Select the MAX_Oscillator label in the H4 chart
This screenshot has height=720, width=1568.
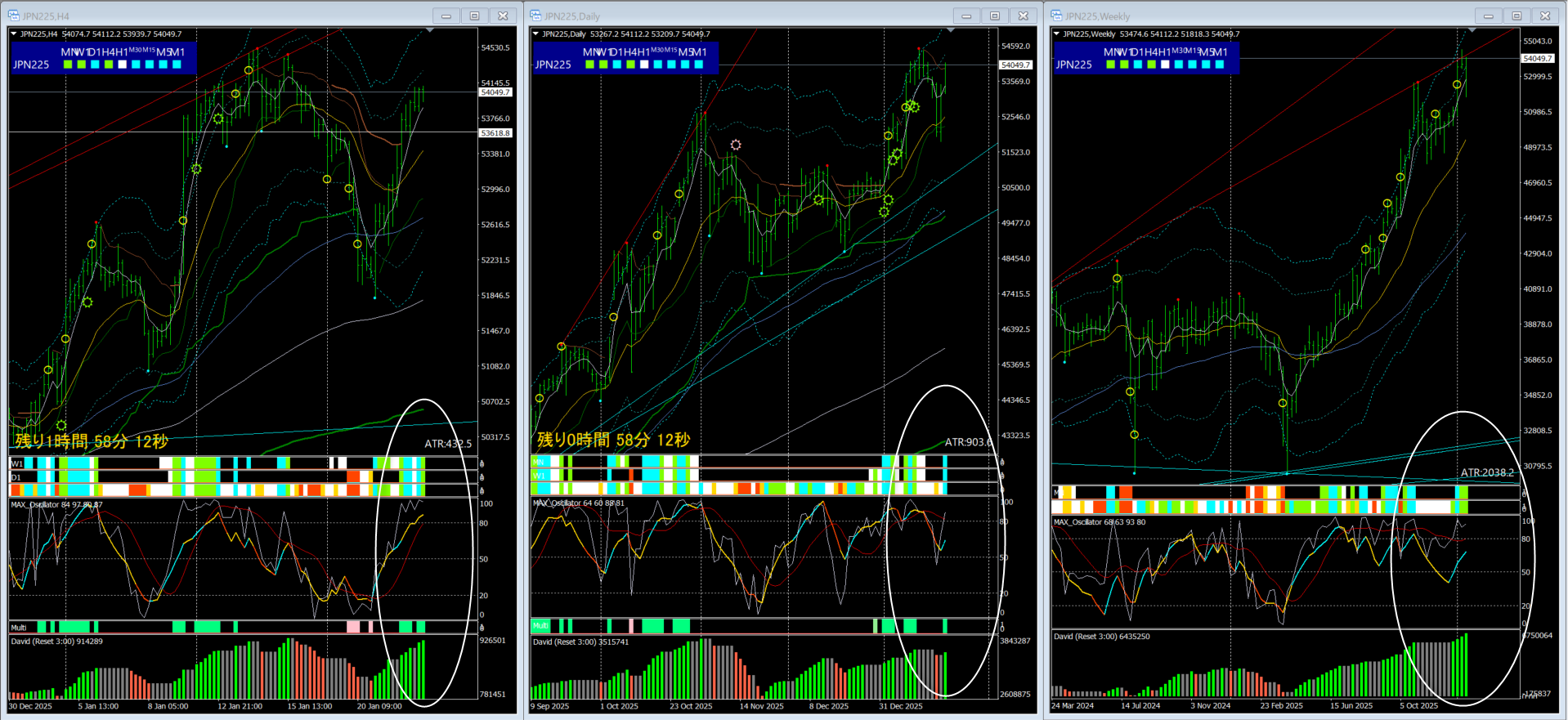[x=34, y=505]
